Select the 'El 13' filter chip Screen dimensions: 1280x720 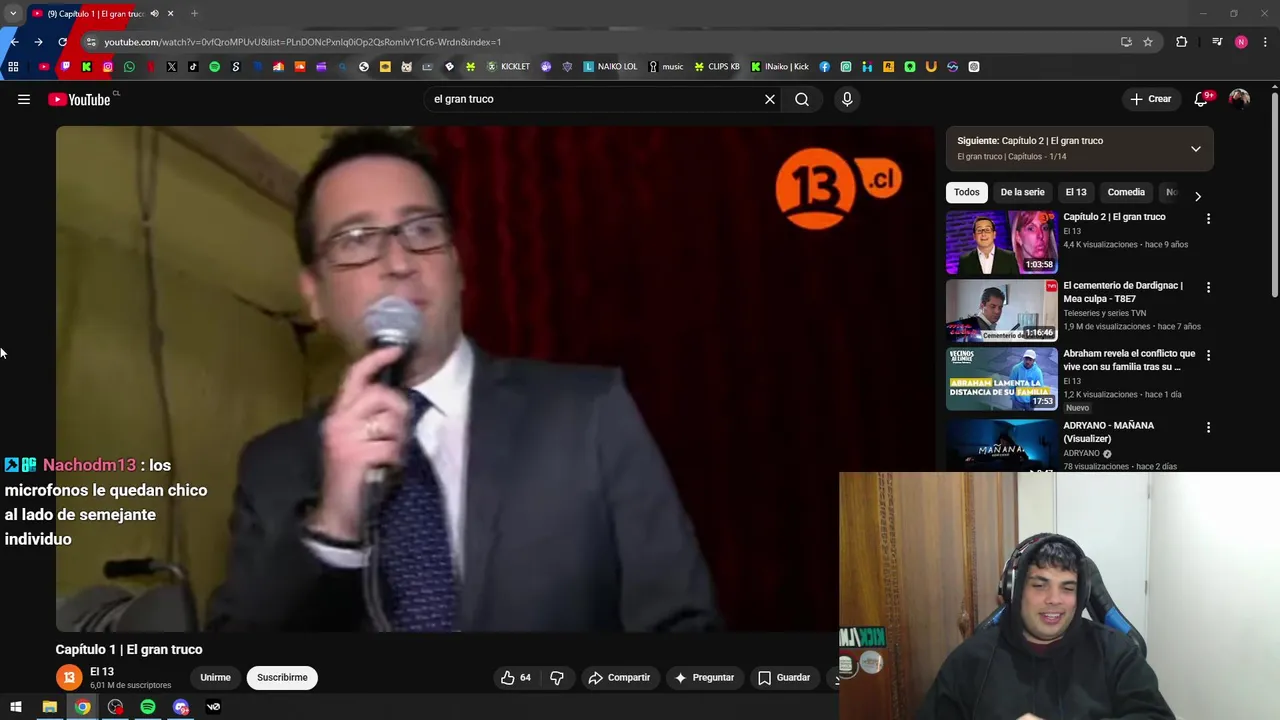(x=1076, y=192)
